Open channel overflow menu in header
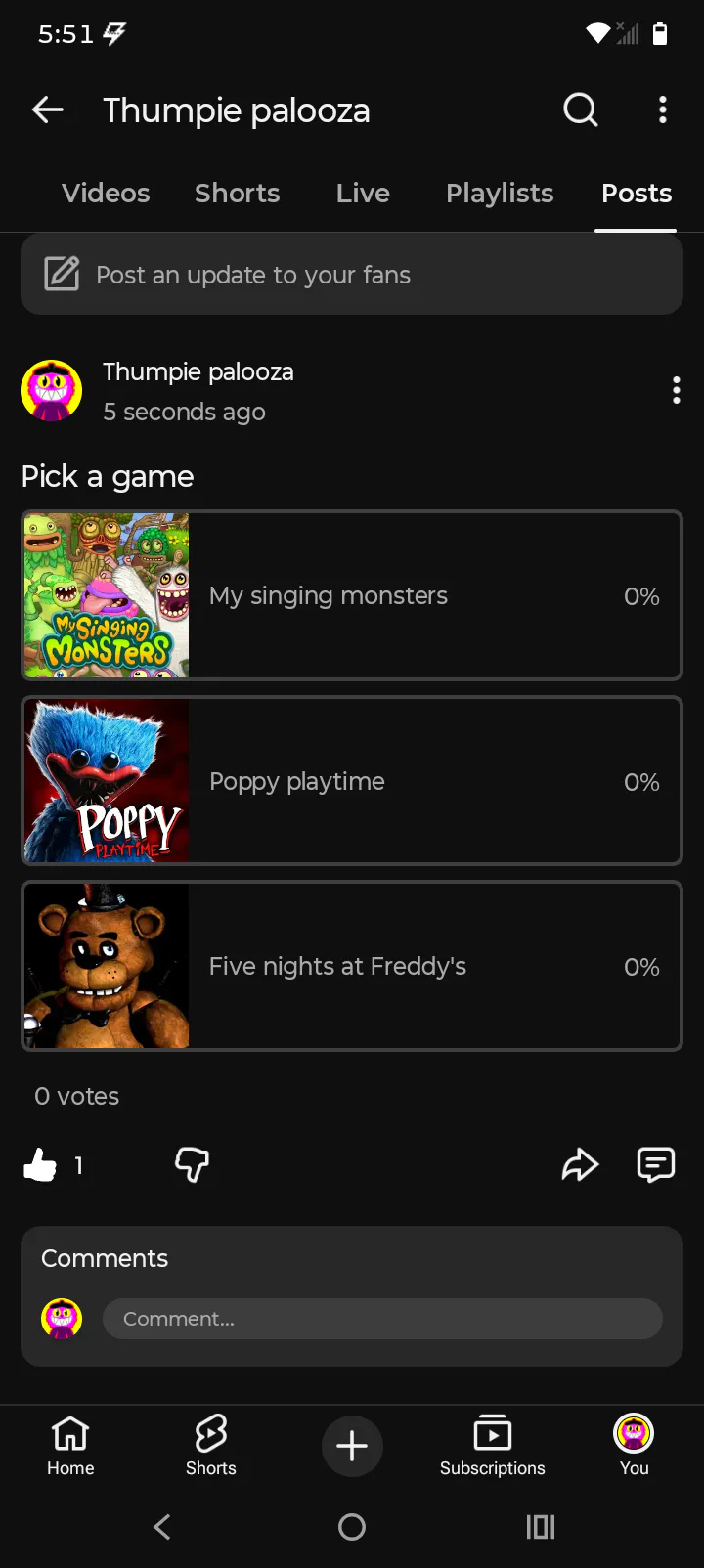Viewport: 704px width, 1568px height. click(663, 110)
